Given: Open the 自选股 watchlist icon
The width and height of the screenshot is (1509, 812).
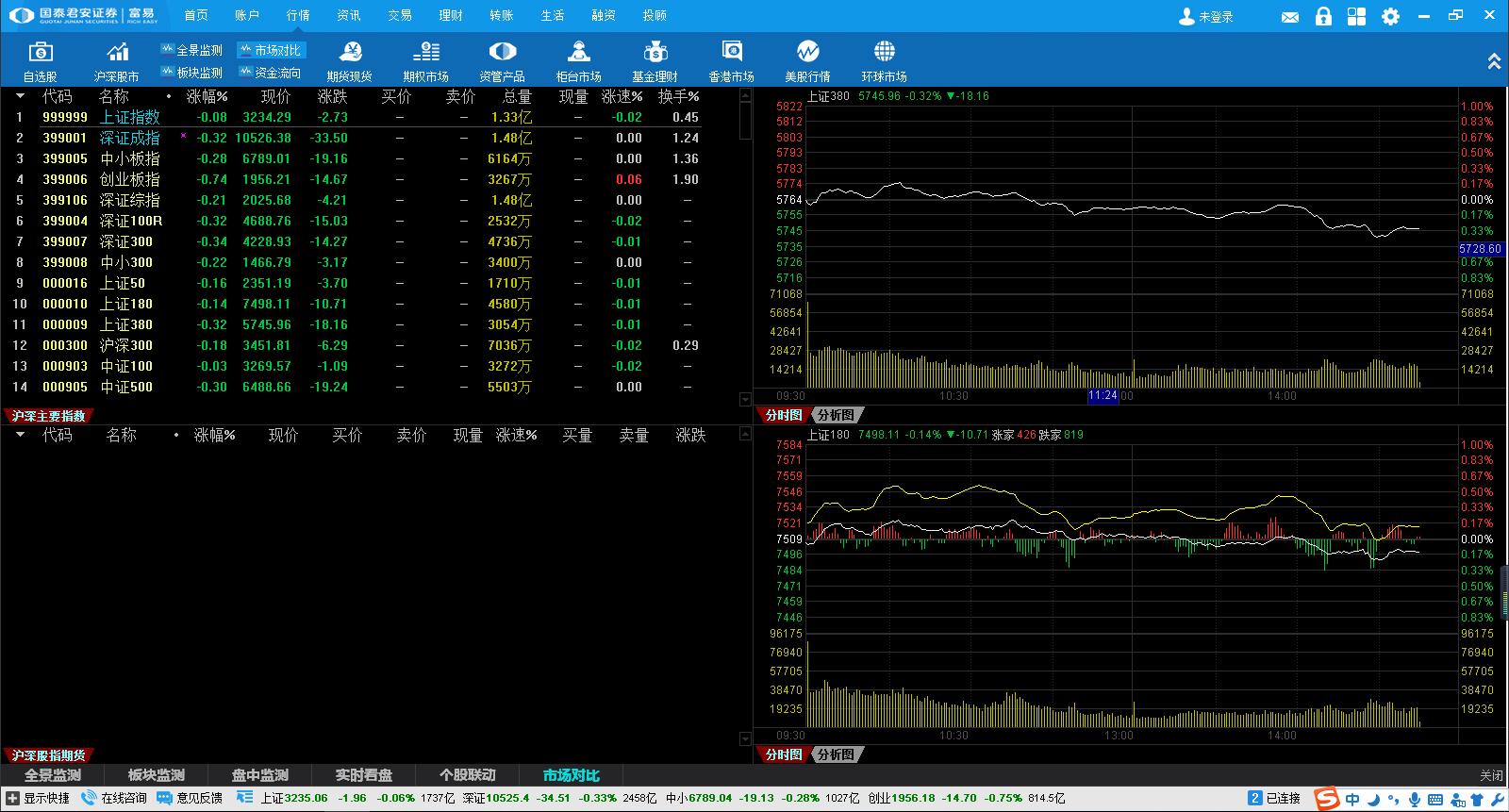Looking at the screenshot, I should pos(41,53).
